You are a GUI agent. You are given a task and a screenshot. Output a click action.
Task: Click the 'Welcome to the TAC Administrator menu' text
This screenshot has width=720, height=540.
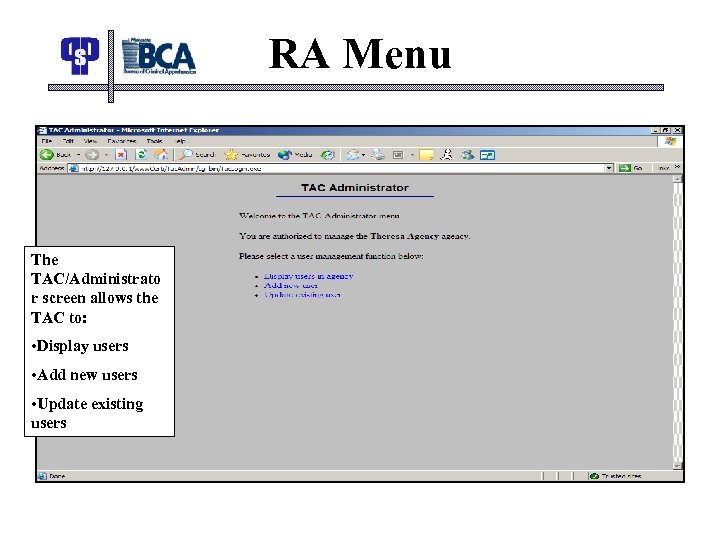[319, 215]
